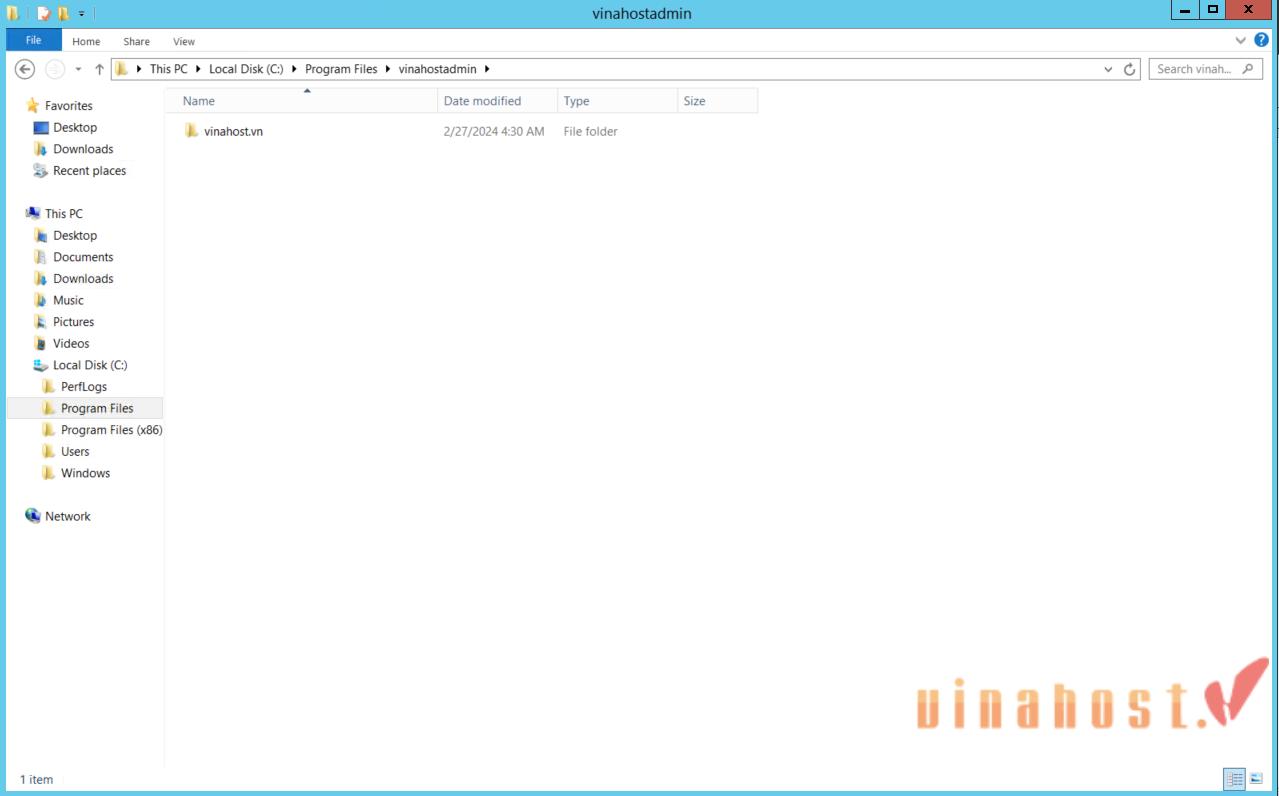The image size is (1279, 796).
Task: Sort by the Name column header
Action: pyautogui.click(x=301, y=101)
